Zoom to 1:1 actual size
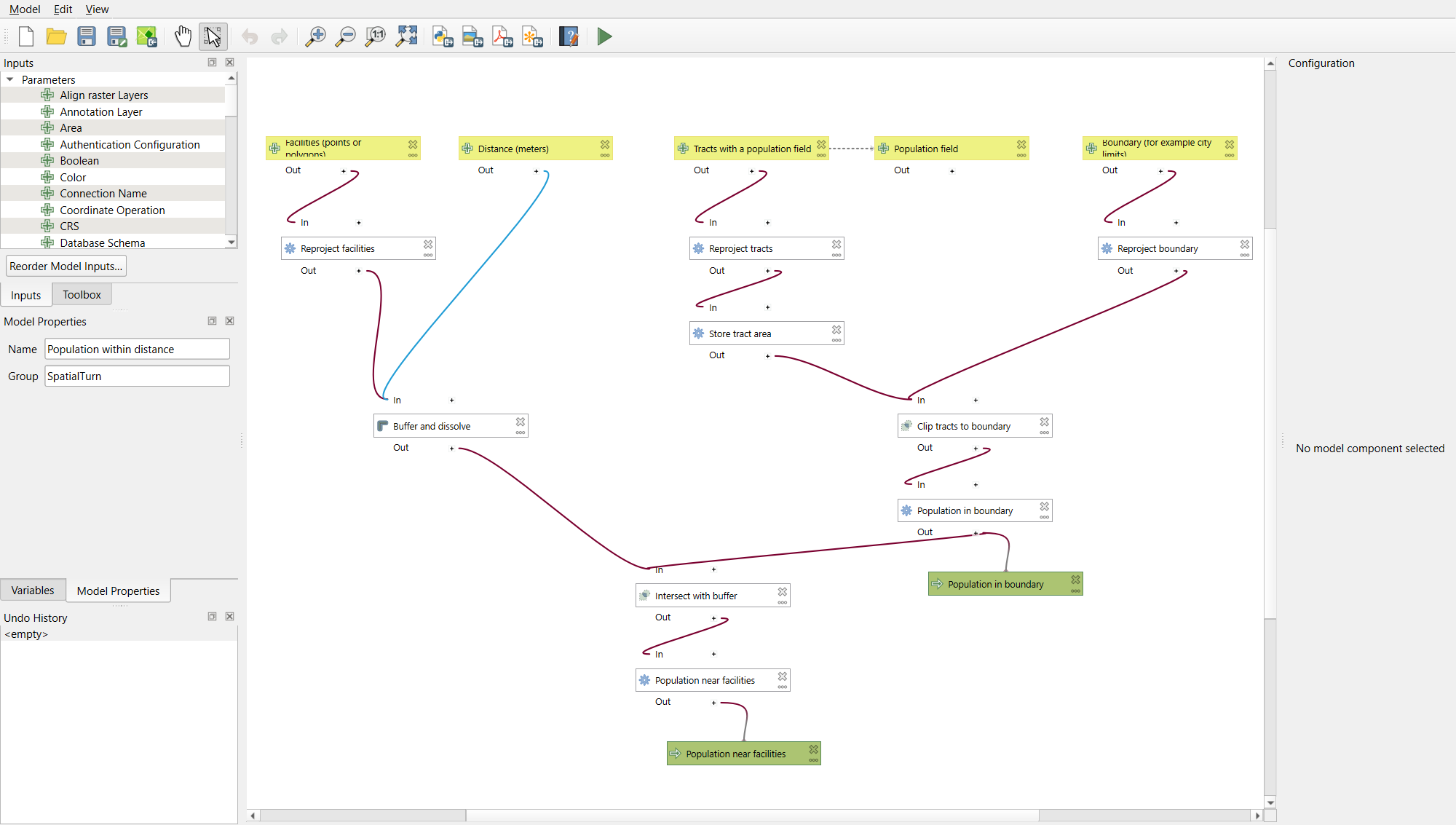 point(376,36)
